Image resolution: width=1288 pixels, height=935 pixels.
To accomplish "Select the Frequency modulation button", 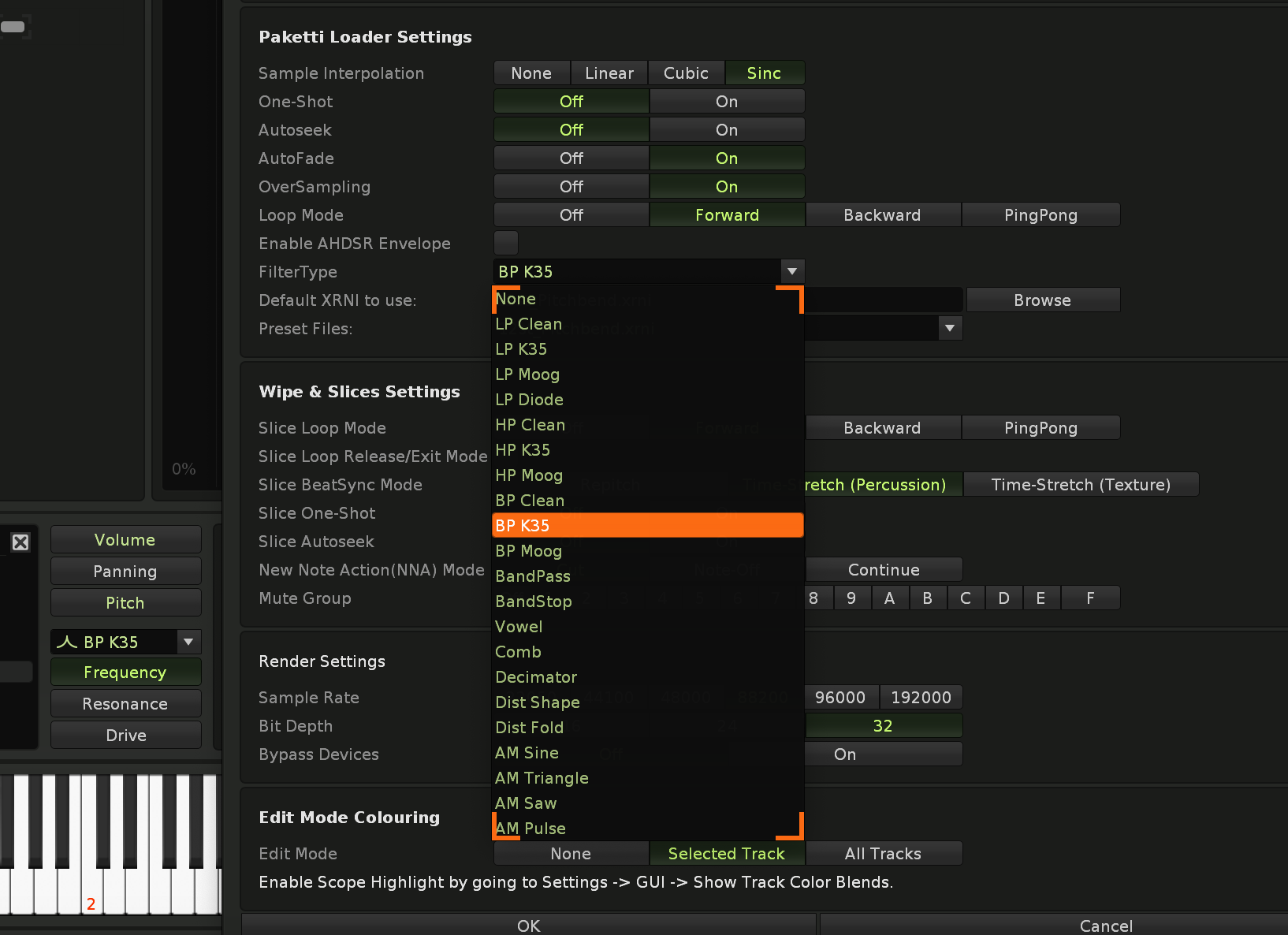I will click(125, 672).
